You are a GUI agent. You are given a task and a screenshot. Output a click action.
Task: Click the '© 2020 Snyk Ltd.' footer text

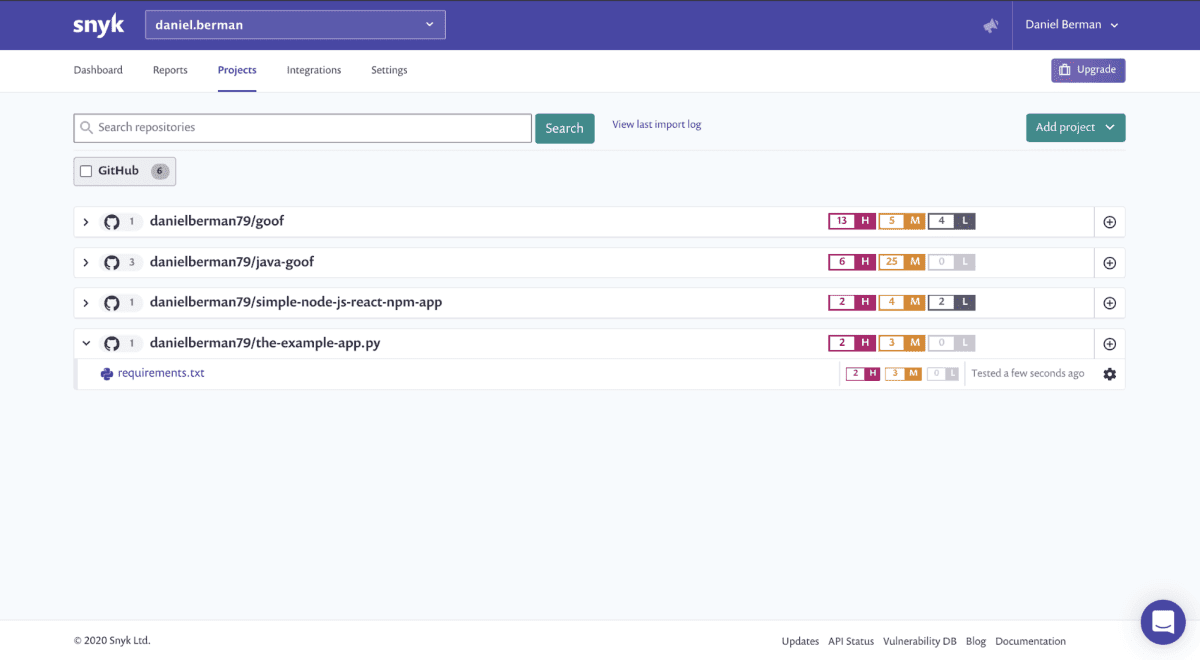112,641
